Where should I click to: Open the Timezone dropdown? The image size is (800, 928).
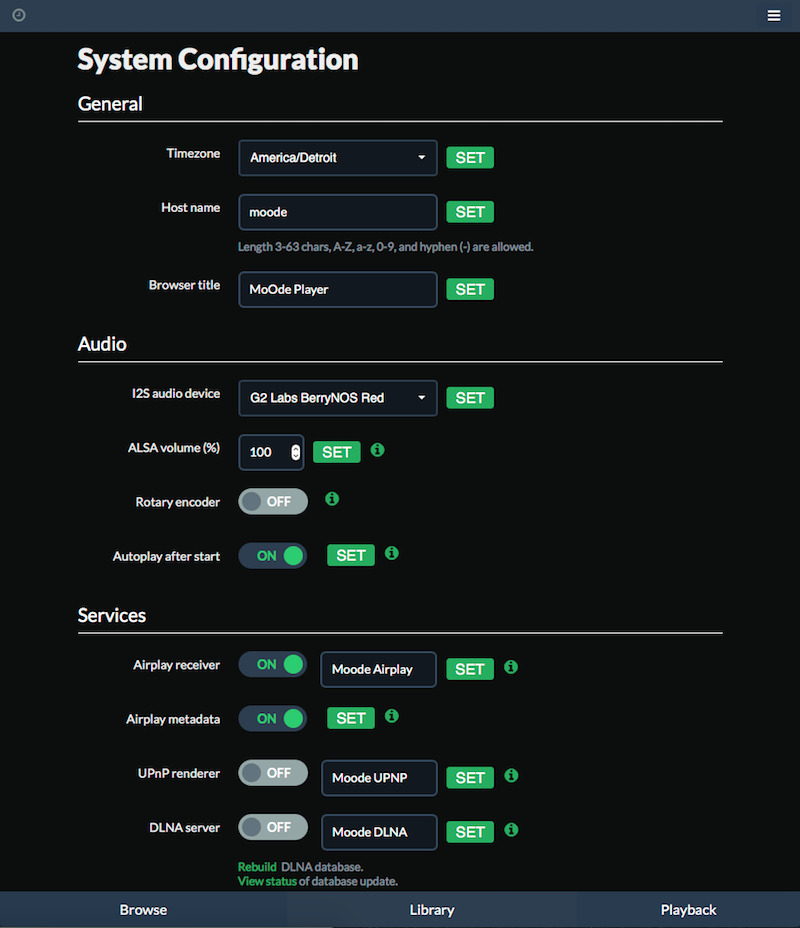click(338, 158)
